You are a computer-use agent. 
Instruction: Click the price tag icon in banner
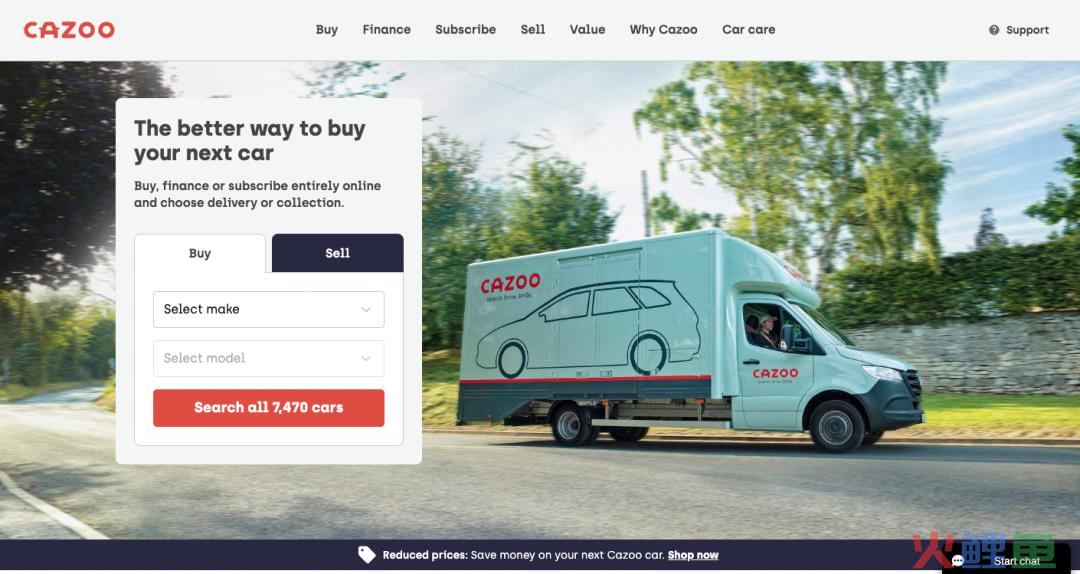pyautogui.click(x=366, y=555)
